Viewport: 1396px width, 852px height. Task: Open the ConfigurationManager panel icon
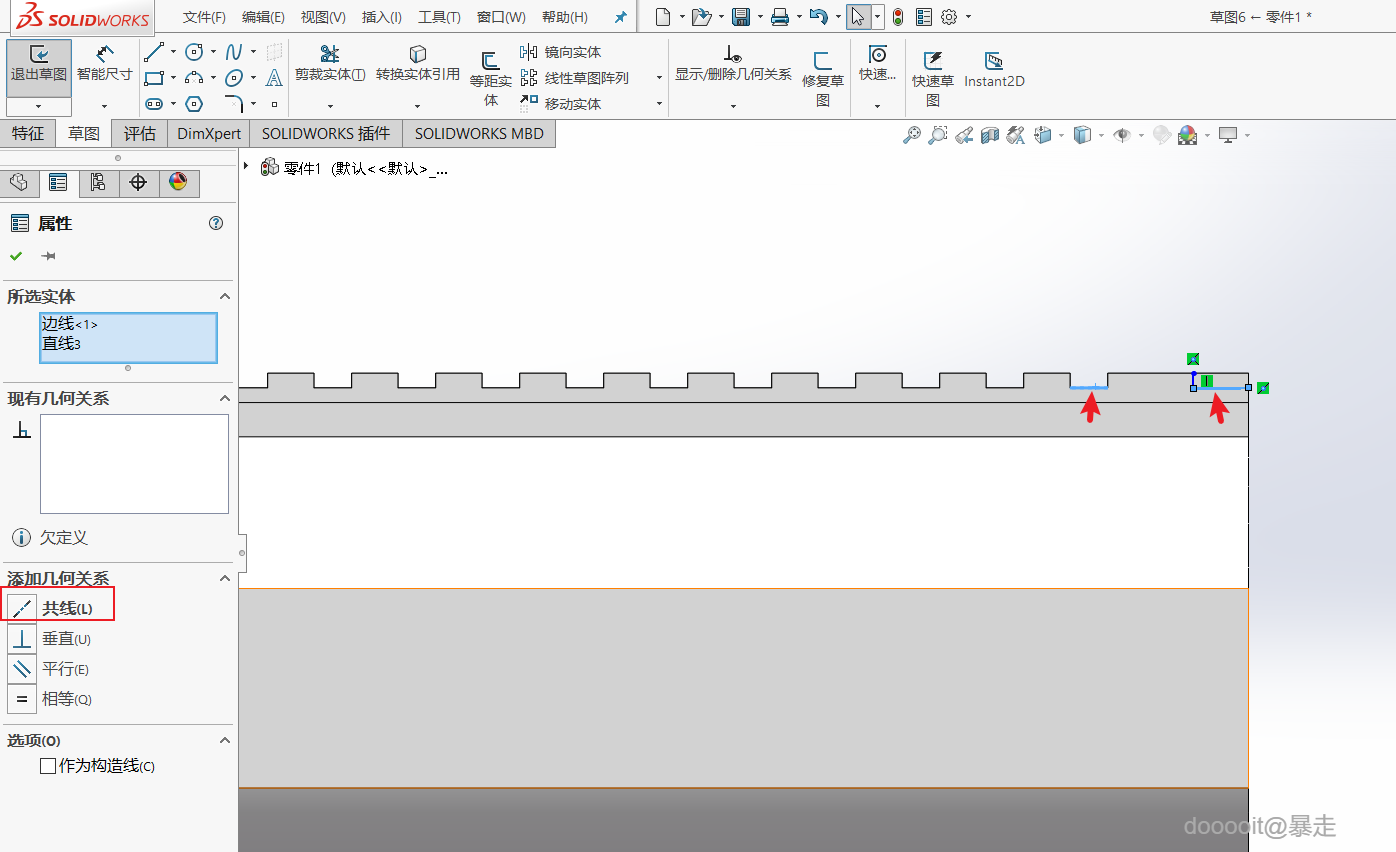98,183
